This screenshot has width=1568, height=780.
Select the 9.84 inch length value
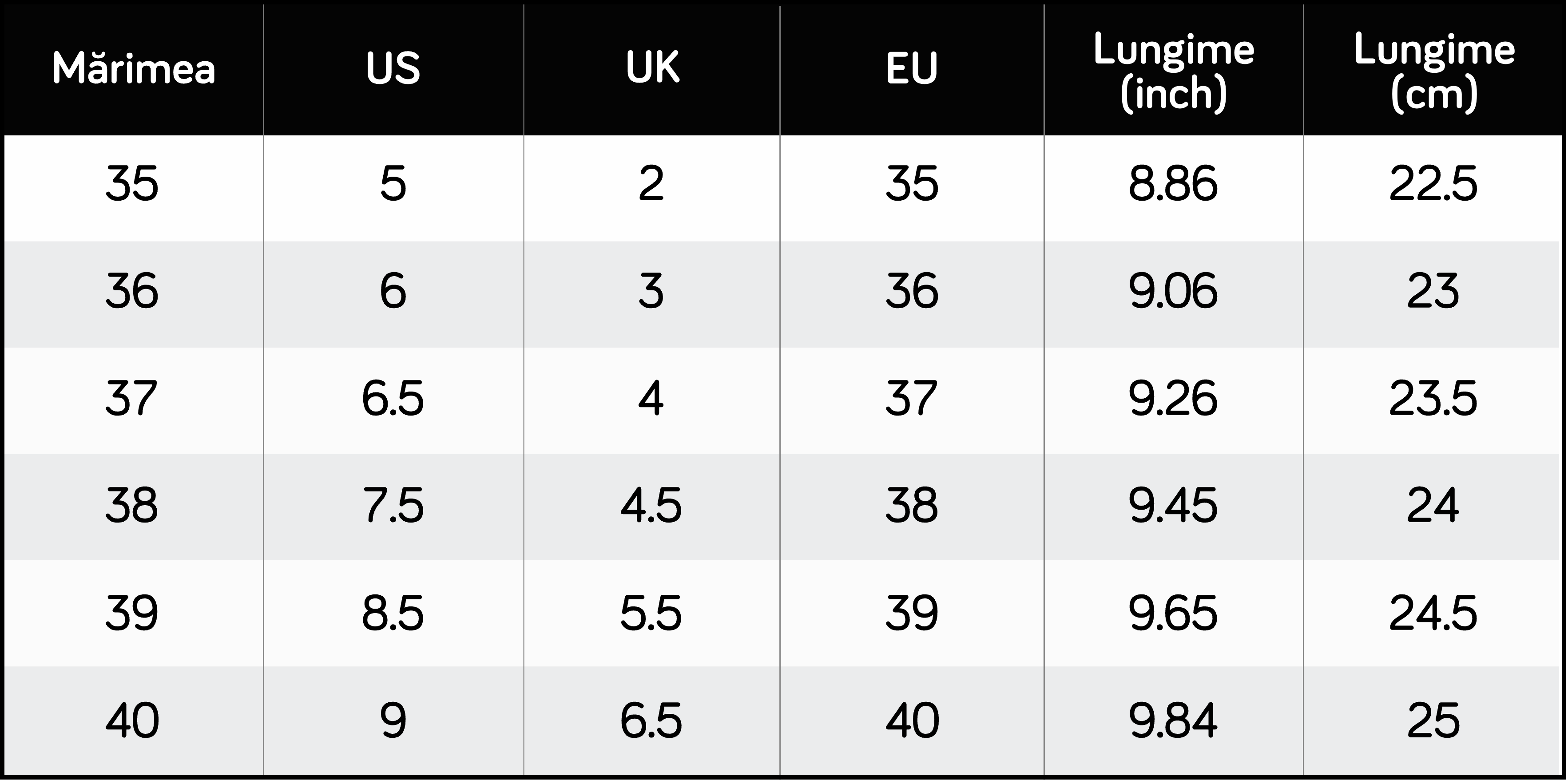pyautogui.click(x=1173, y=721)
